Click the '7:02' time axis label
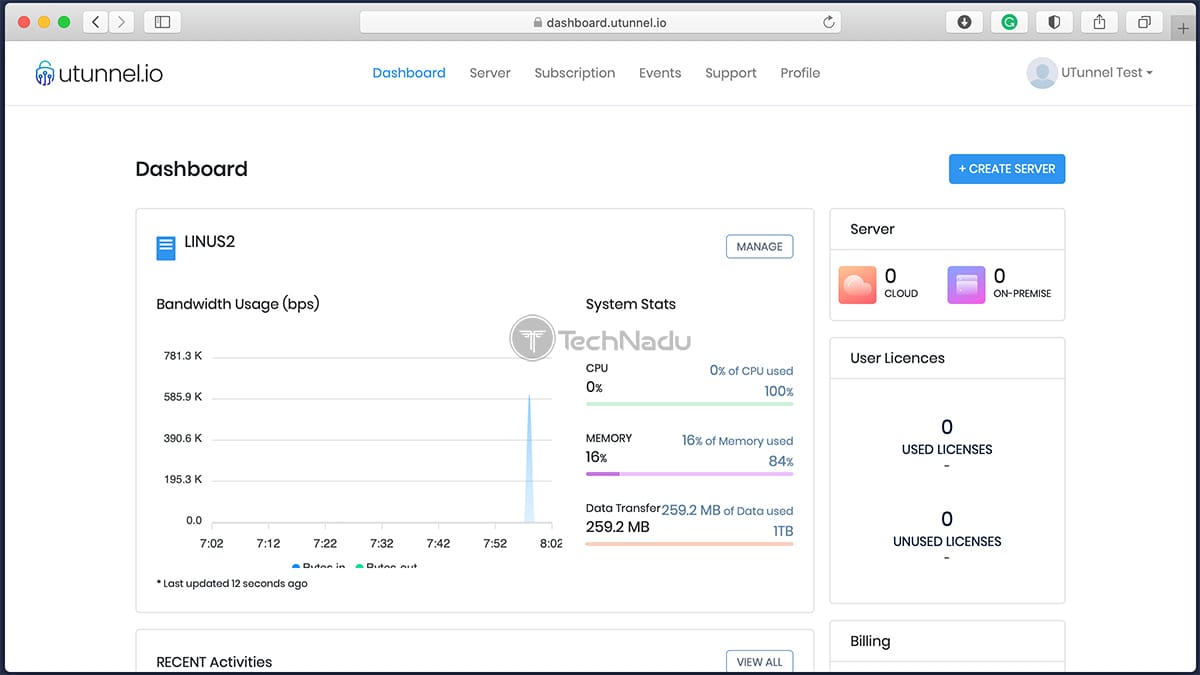 pyautogui.click(x=211, y=544)
